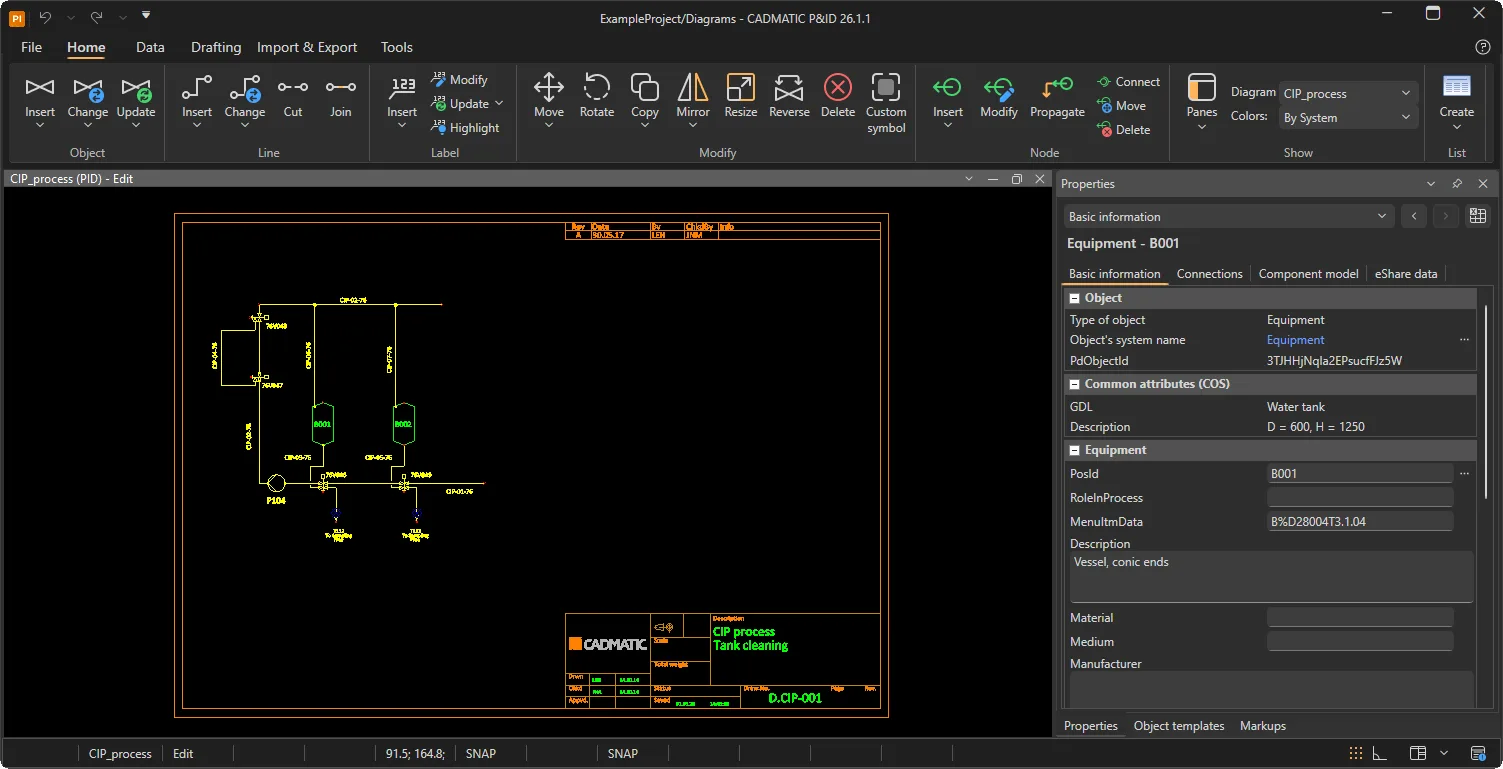Open the Help question mark icon

(1483, 47)
